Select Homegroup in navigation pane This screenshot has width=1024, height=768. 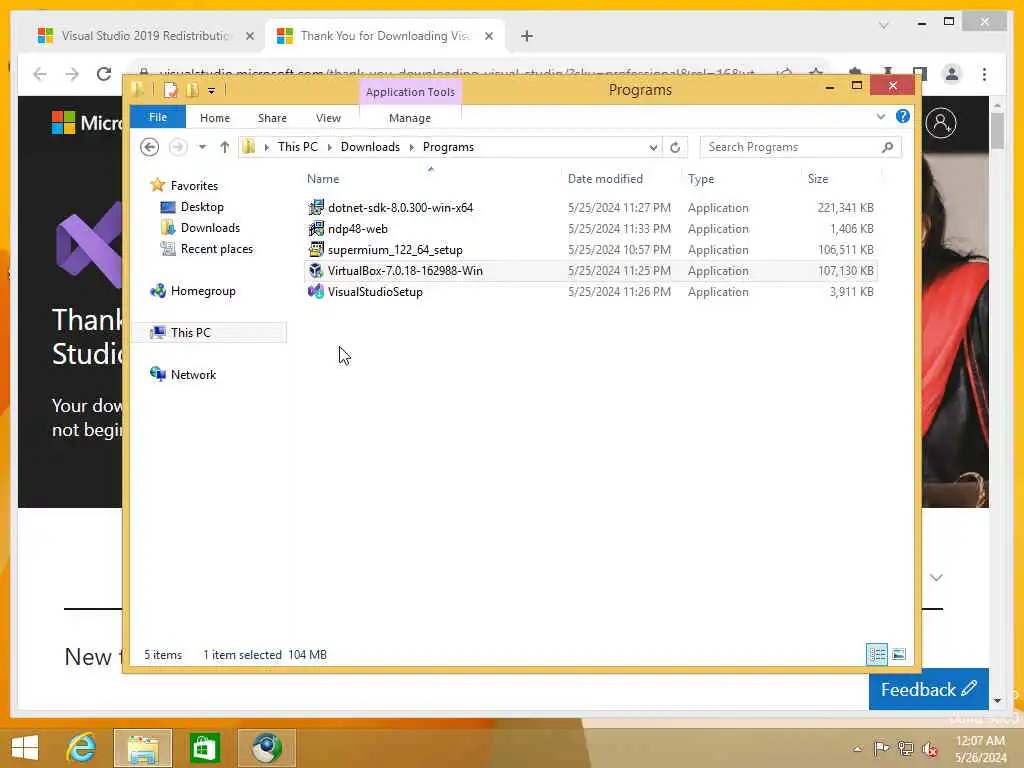202,291
